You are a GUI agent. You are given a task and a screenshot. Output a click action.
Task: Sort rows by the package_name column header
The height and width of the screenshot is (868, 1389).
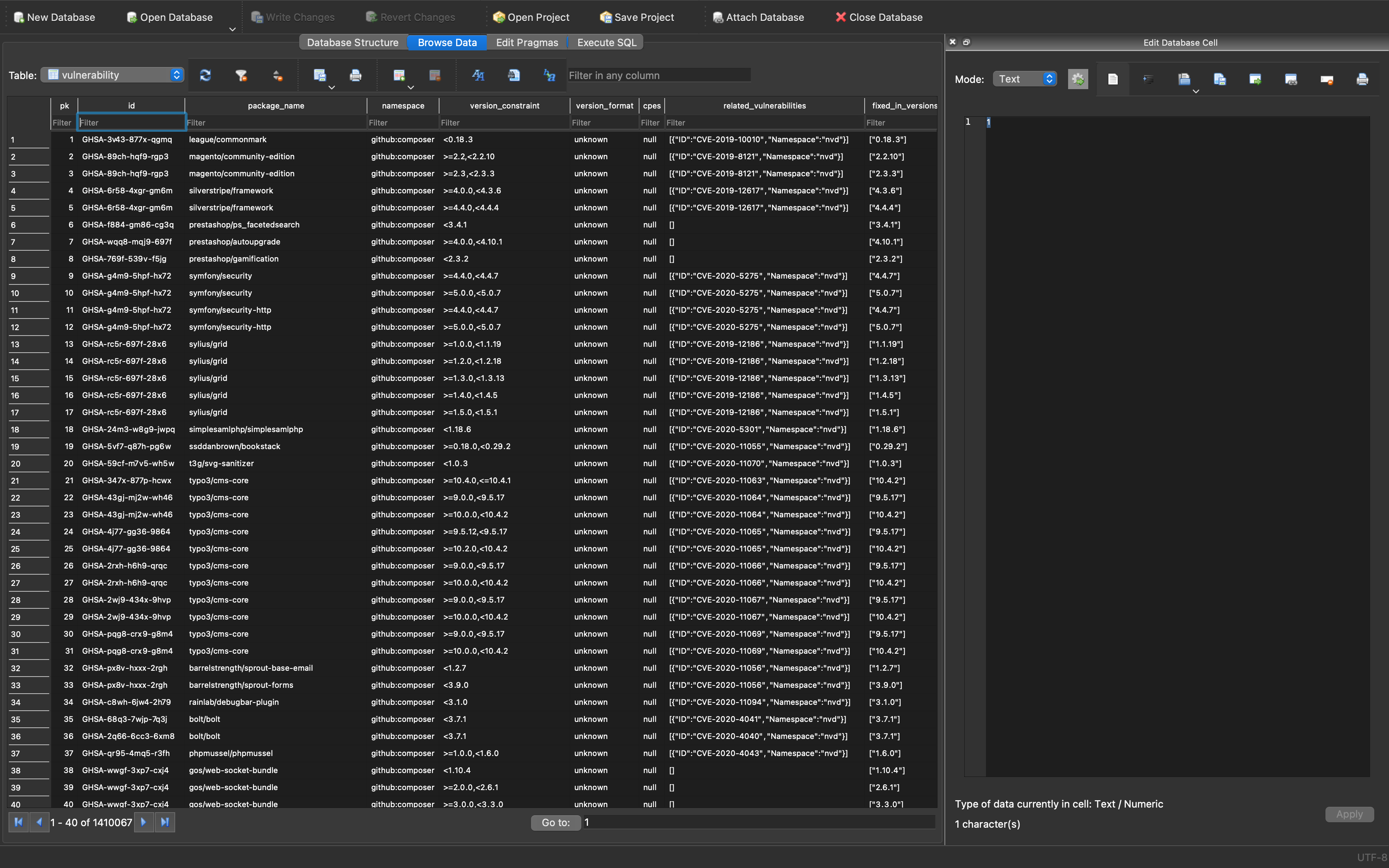(x=276, y=105)
